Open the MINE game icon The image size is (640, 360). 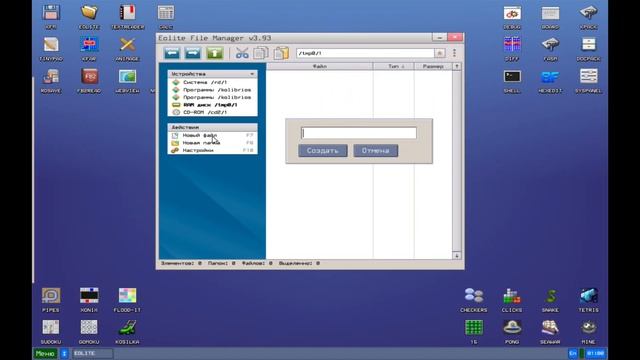[589, 331]
